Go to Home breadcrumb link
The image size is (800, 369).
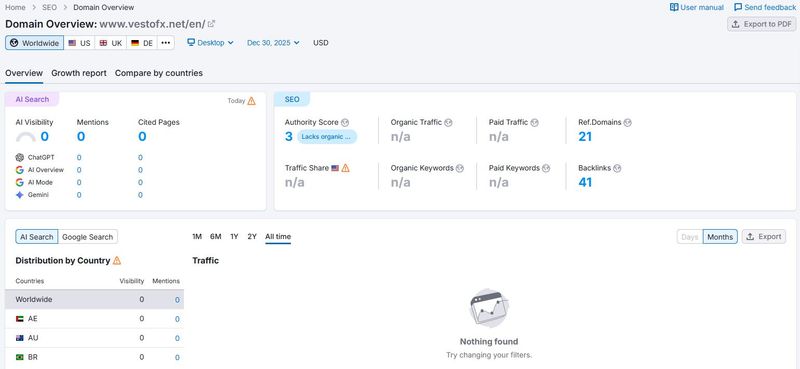click(15, 7)
